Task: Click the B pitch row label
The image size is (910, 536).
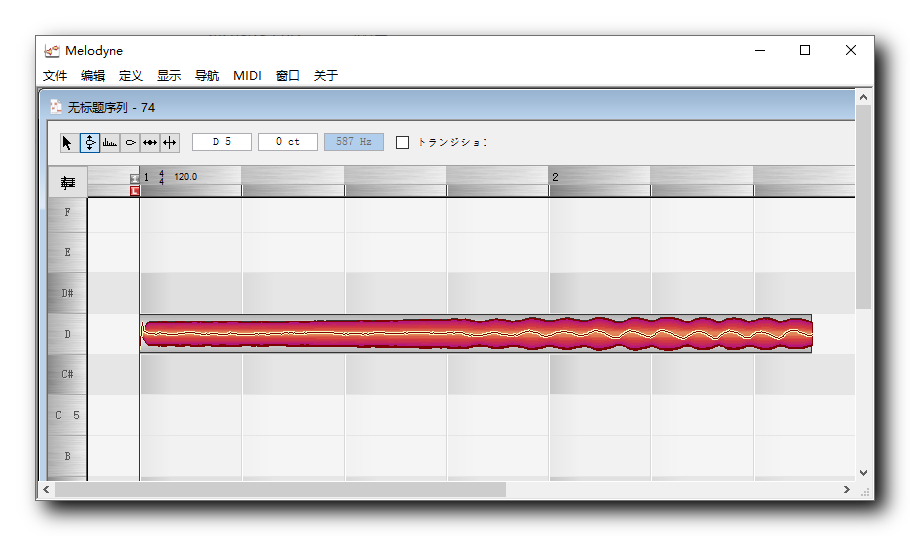Action: coord(68,456)
